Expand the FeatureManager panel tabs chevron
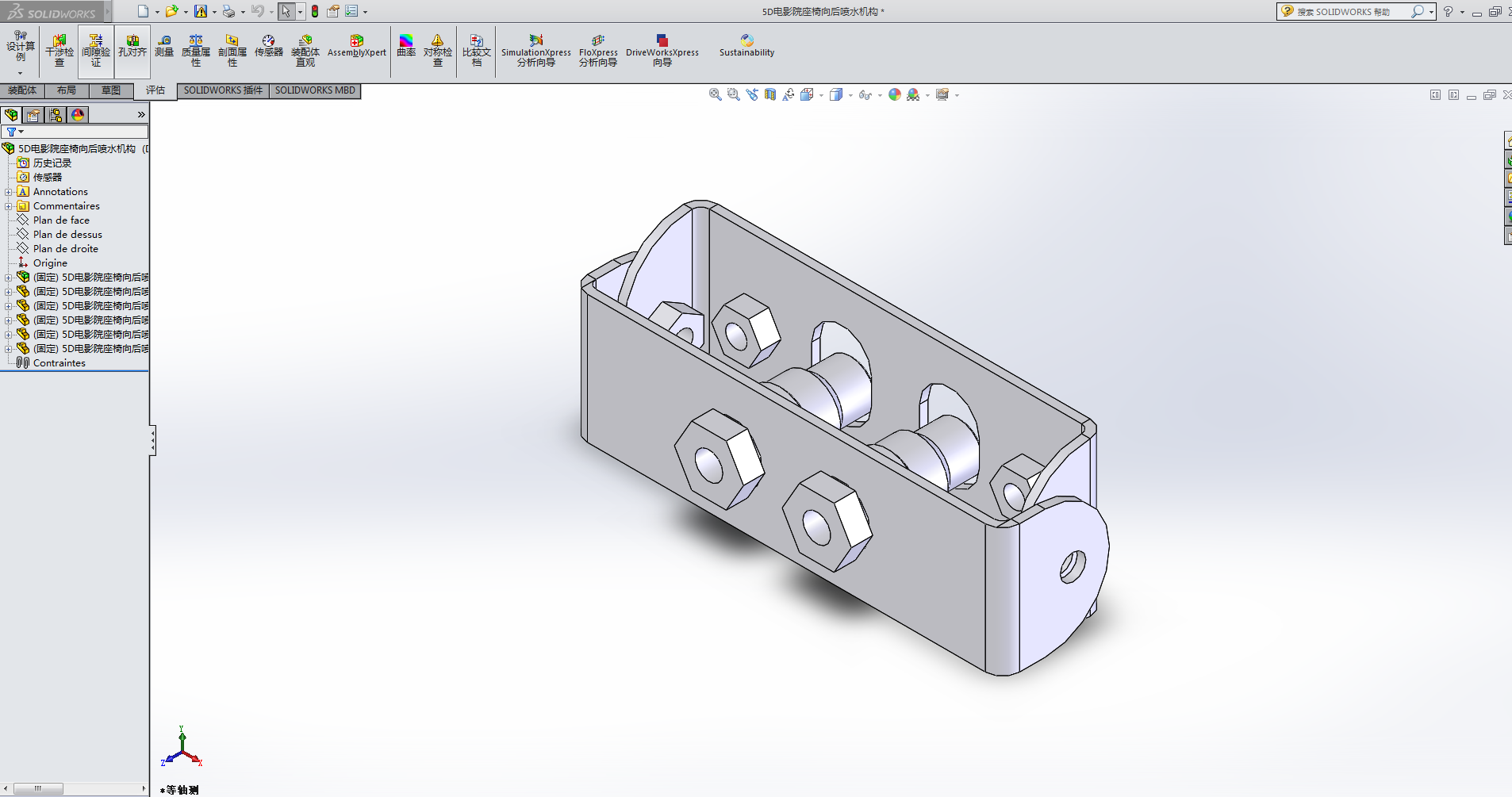Screen dimensions: 1512x797 point(141,115)
